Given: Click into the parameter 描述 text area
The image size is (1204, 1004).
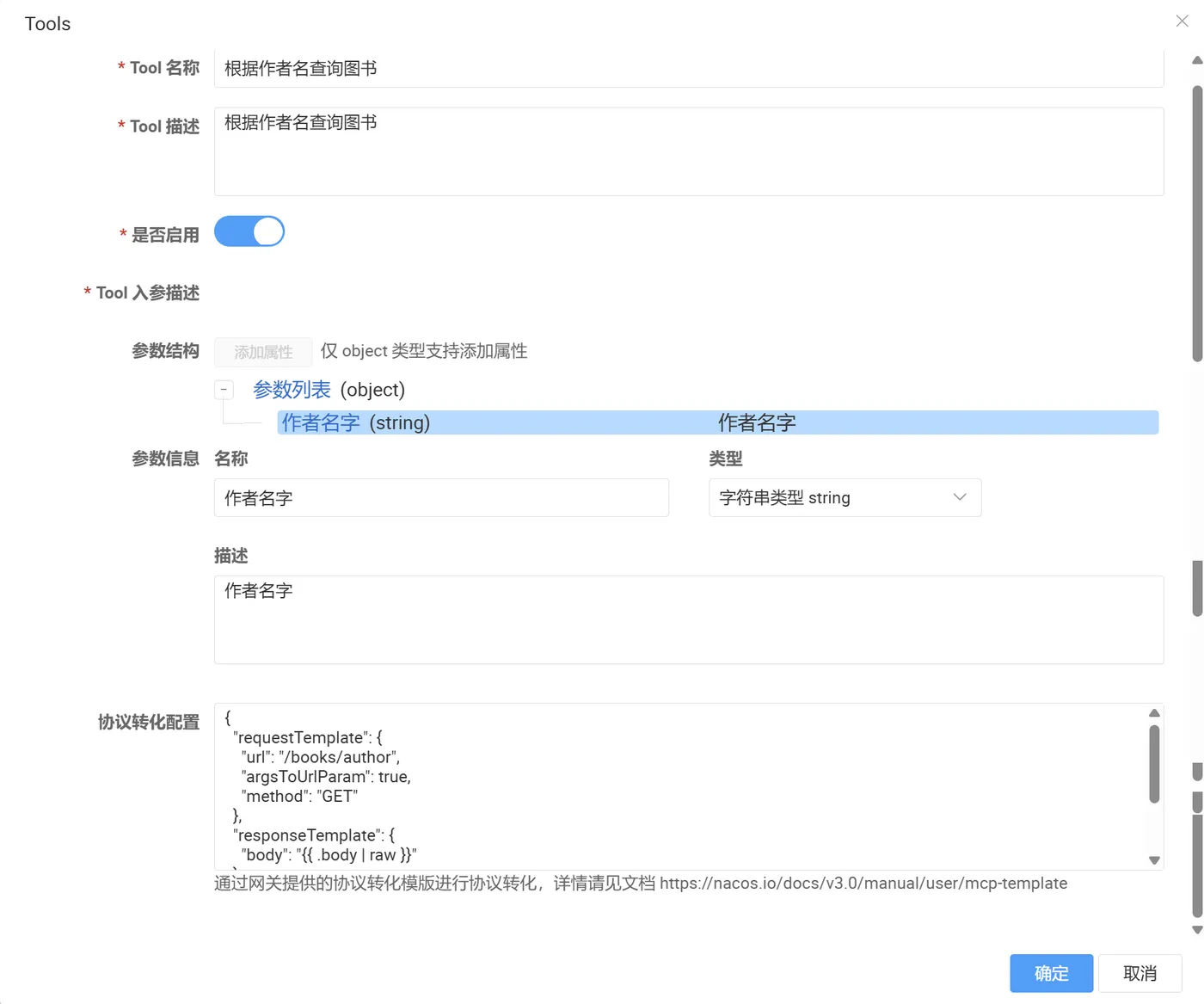Looking at the screenshot, I should point(689,619).
